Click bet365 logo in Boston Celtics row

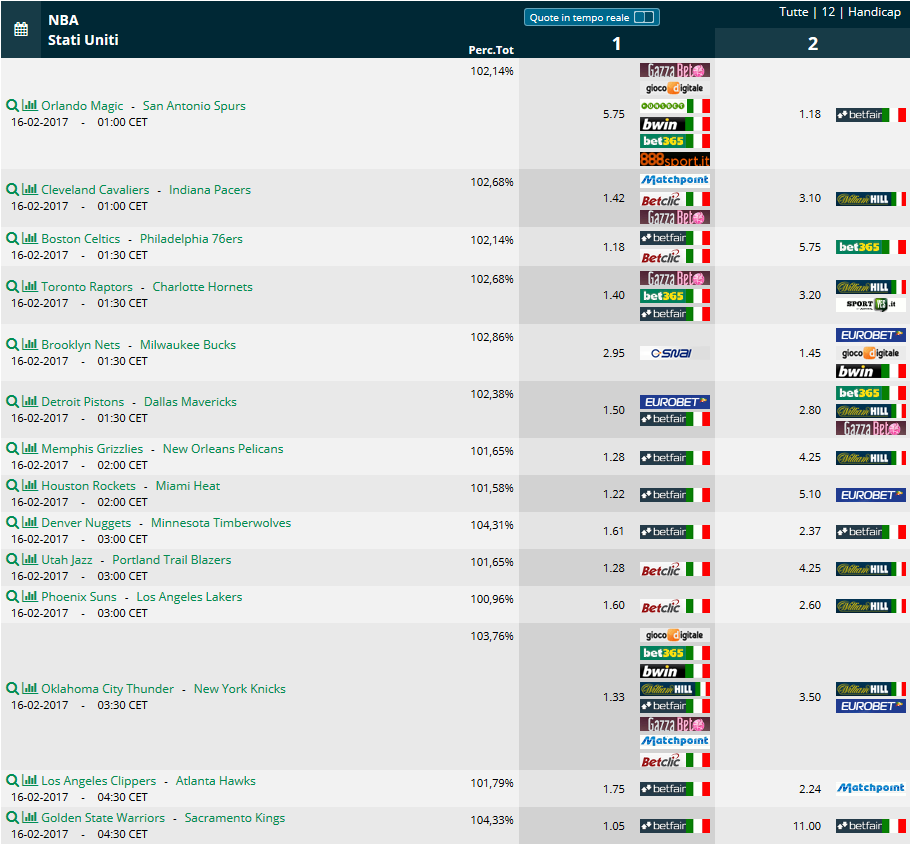[x=871, y=247]
